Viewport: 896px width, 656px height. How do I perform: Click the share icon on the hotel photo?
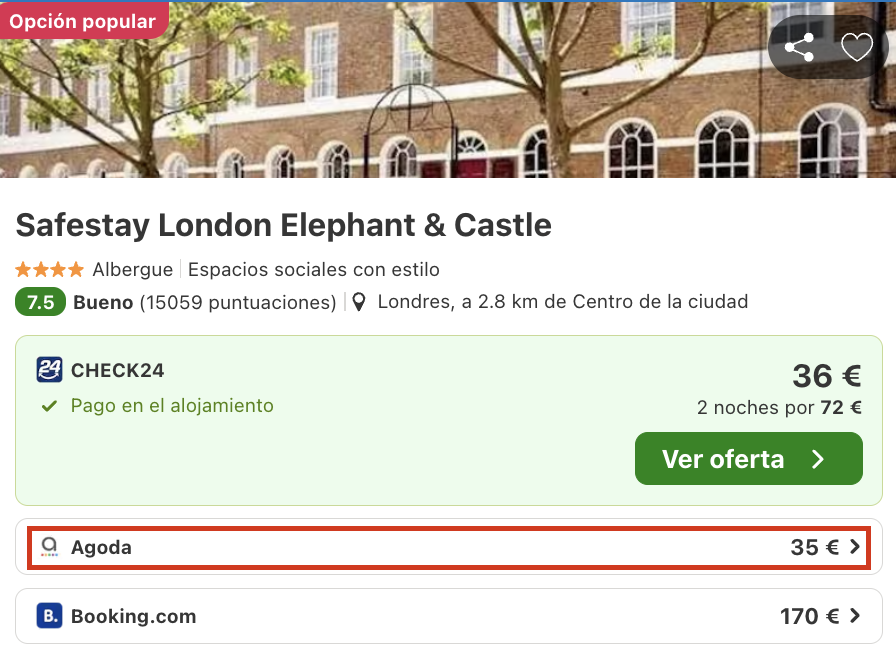pyautogui.click(x=799, y=47)
